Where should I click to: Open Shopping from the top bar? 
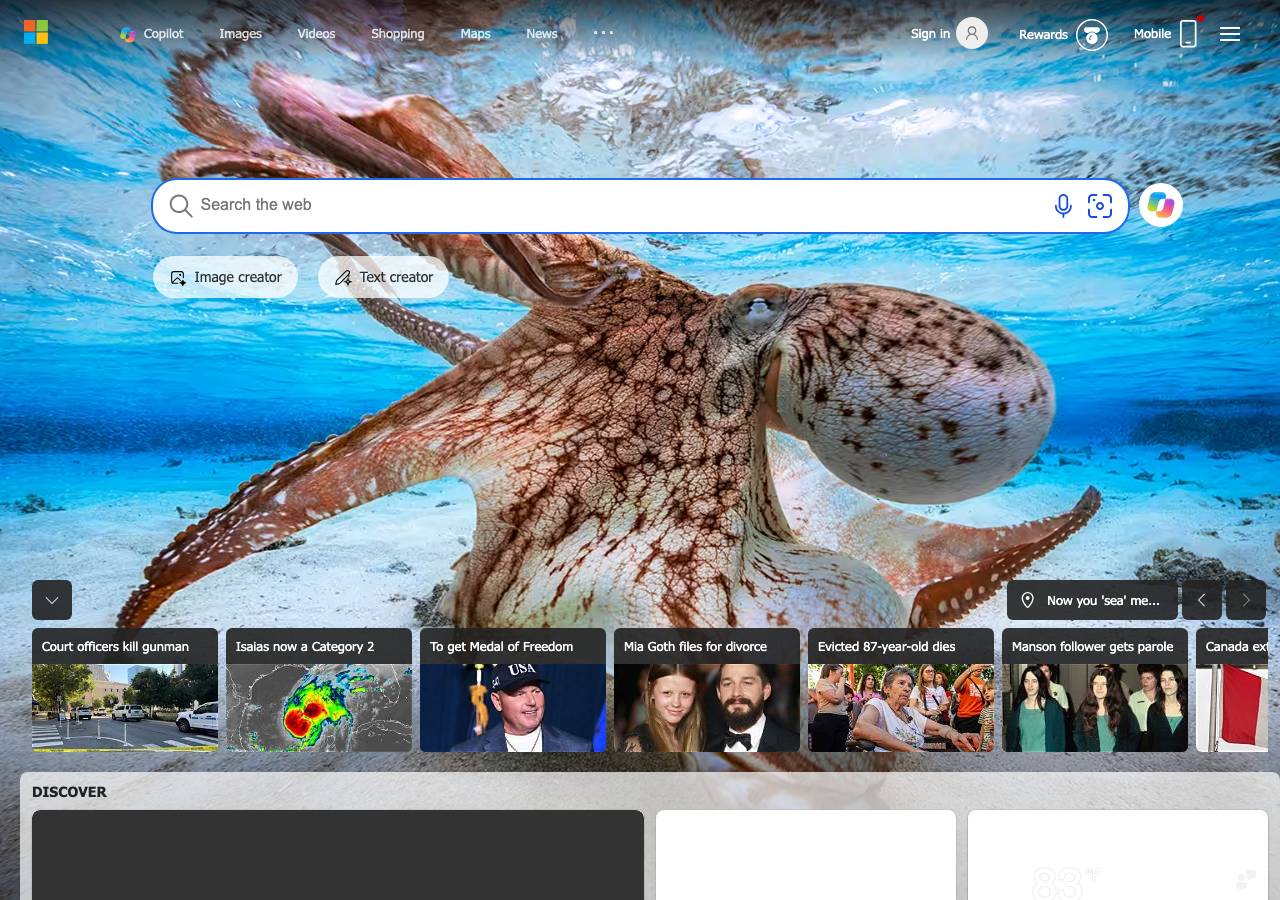398,34
